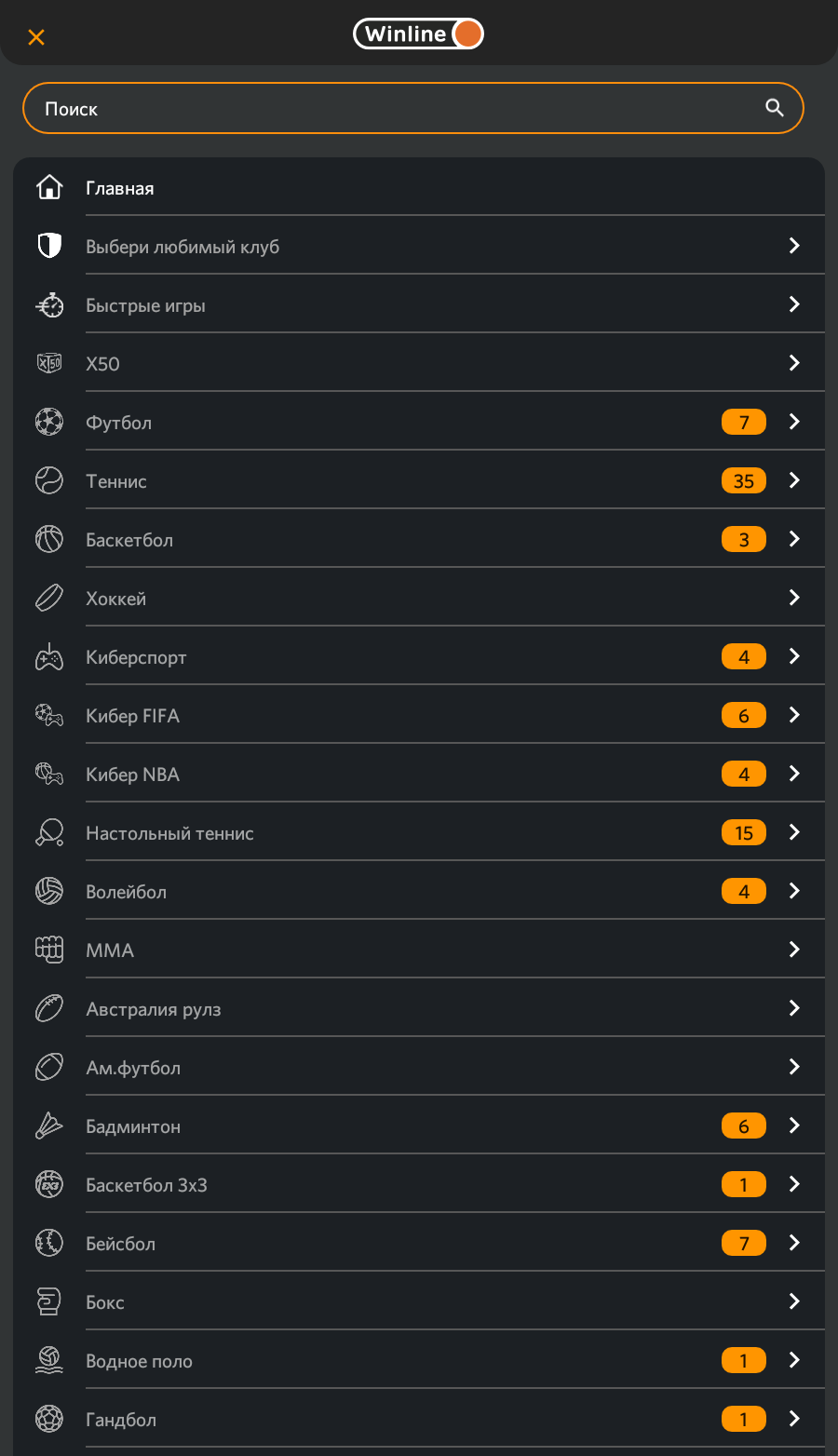
Task: Click into the Поиск search field
Action: coord(391,109)
